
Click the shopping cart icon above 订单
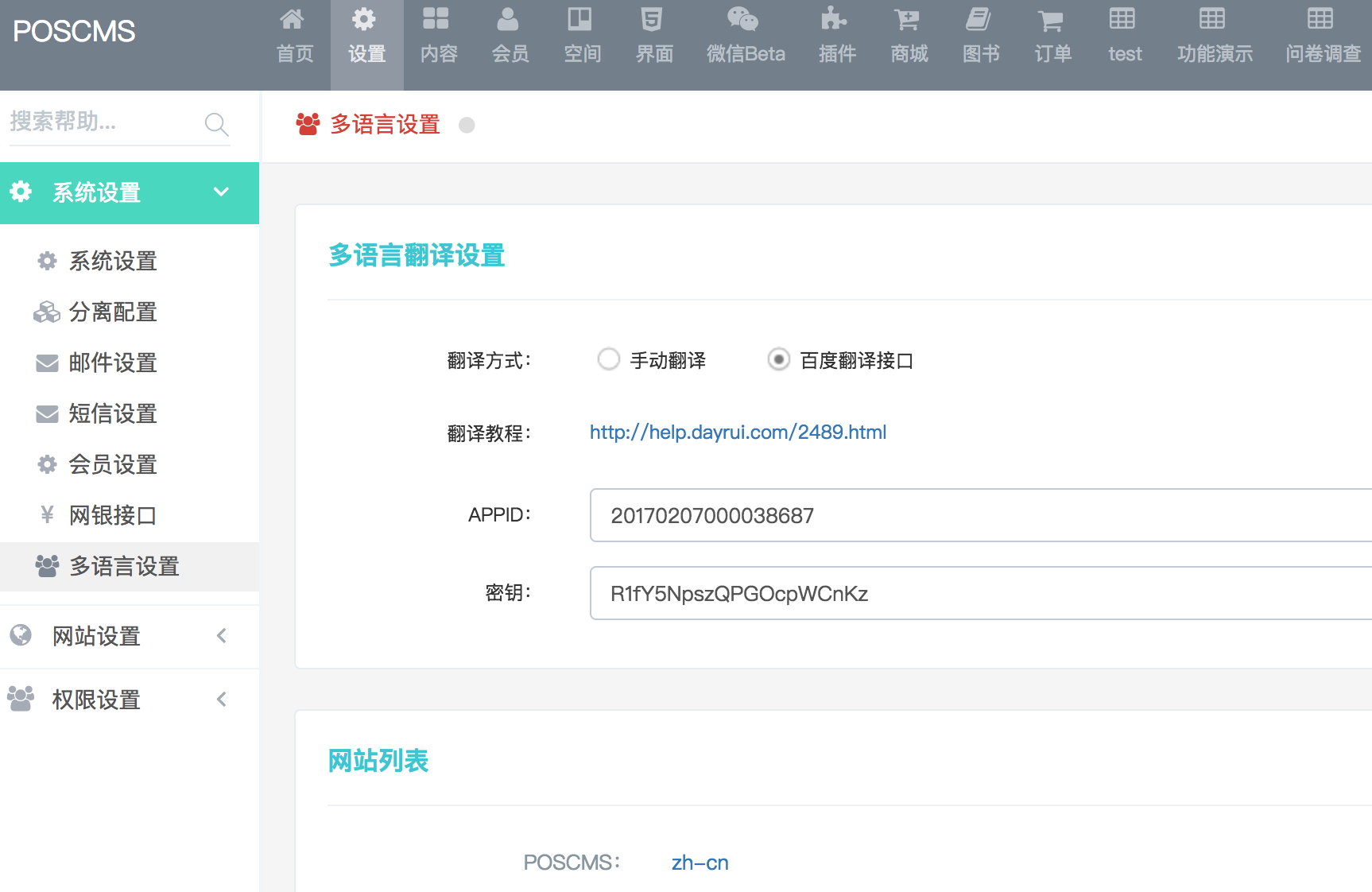pos(1050,20)
